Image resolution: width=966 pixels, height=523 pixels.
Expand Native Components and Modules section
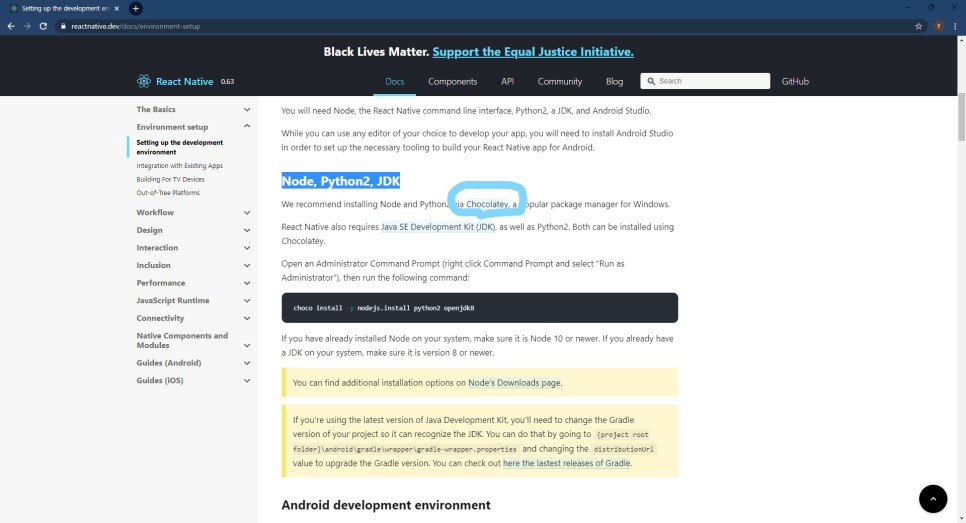[x=192, y=341]
